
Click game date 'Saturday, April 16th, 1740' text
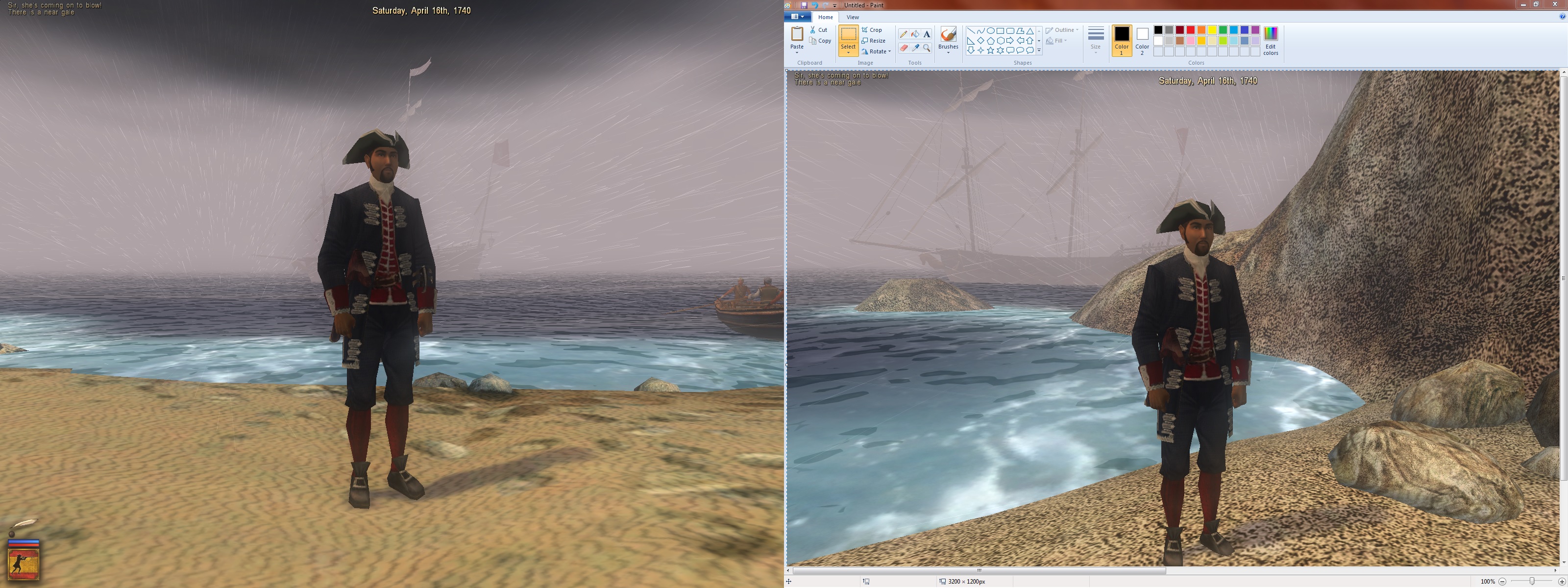click(421, 10)
